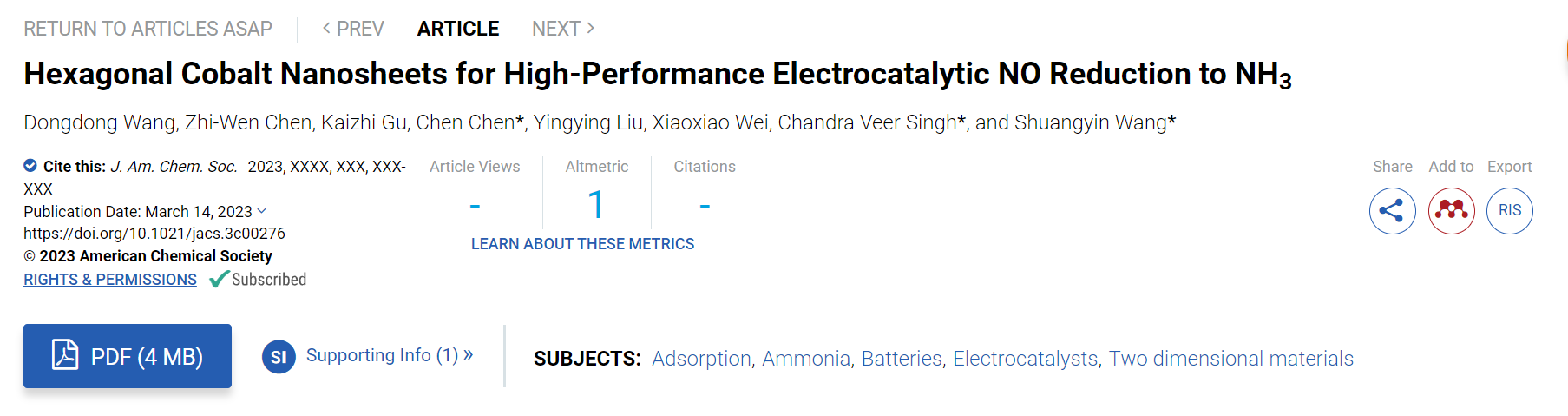Open PDF (4 MB) download button
Image resolution: width=1568 pixels, height=416 pixels.
128,356
